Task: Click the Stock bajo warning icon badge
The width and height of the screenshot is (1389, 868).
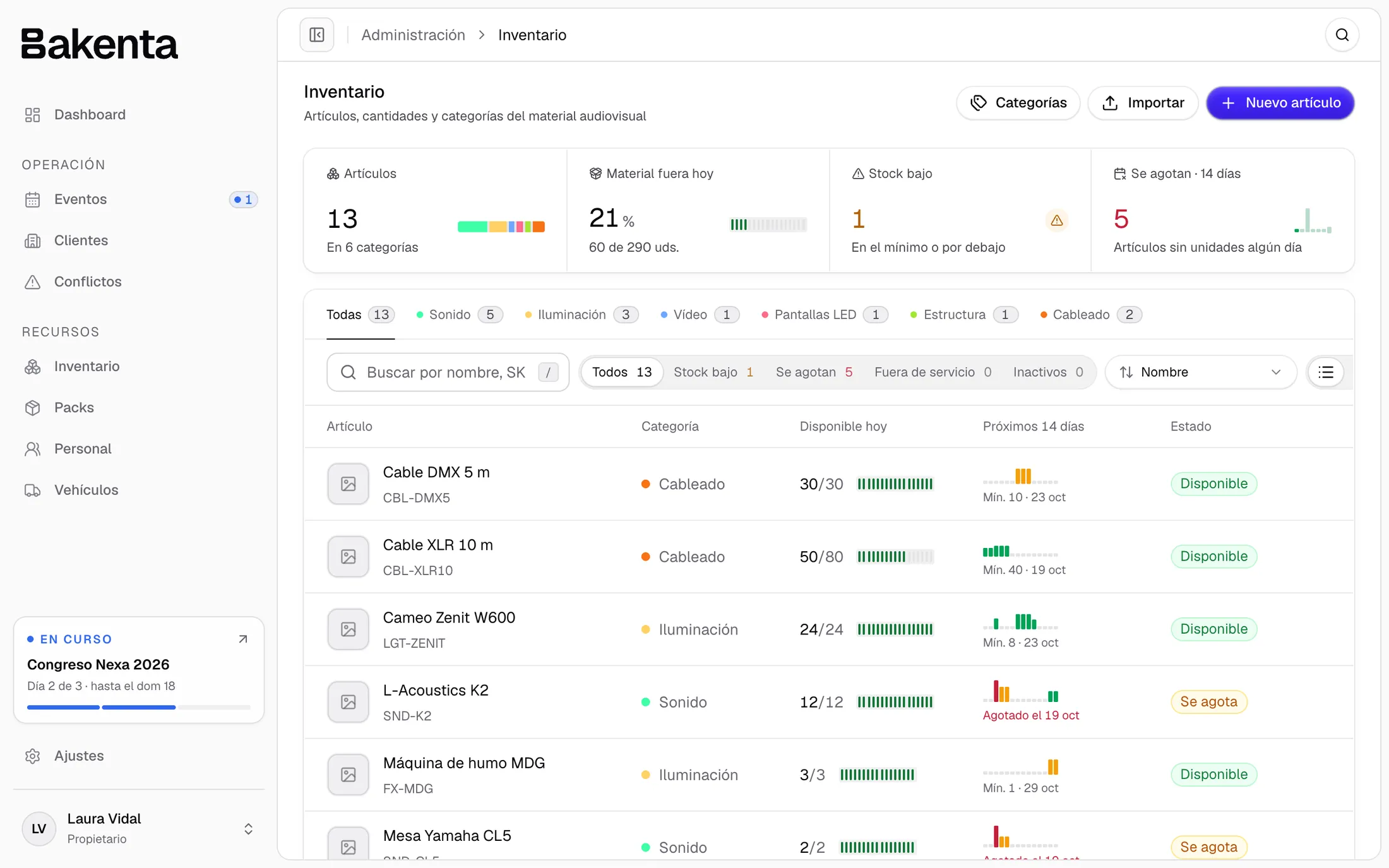Action: [x=1057, y=220]
